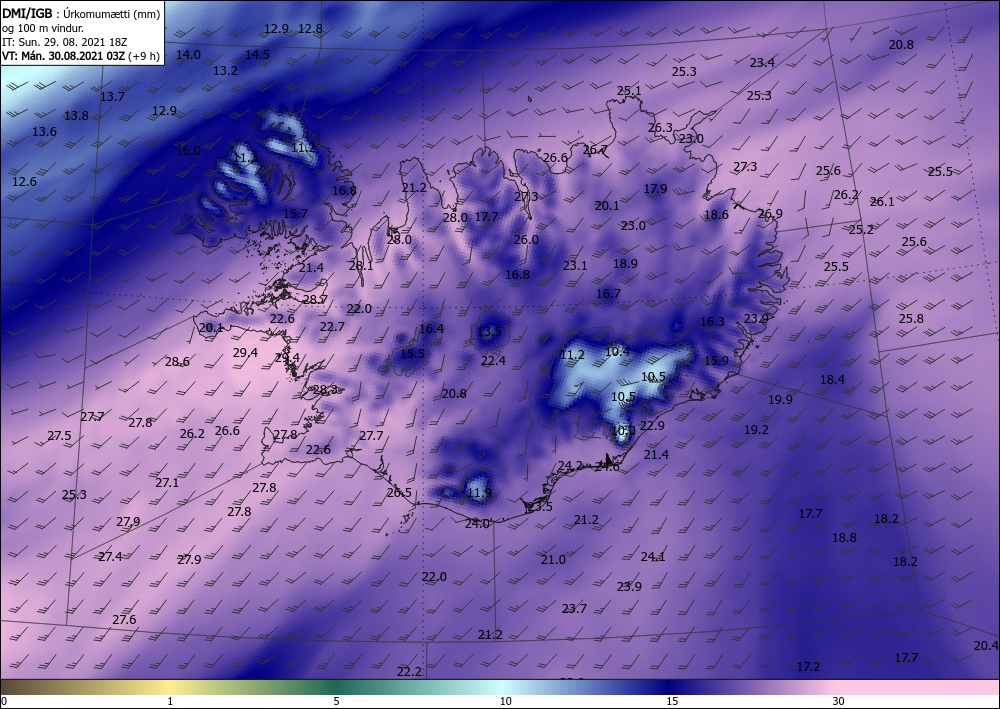Pick the value 22.4 on the map
This screenshot has width=1000, height=709.
coord(493,360)
